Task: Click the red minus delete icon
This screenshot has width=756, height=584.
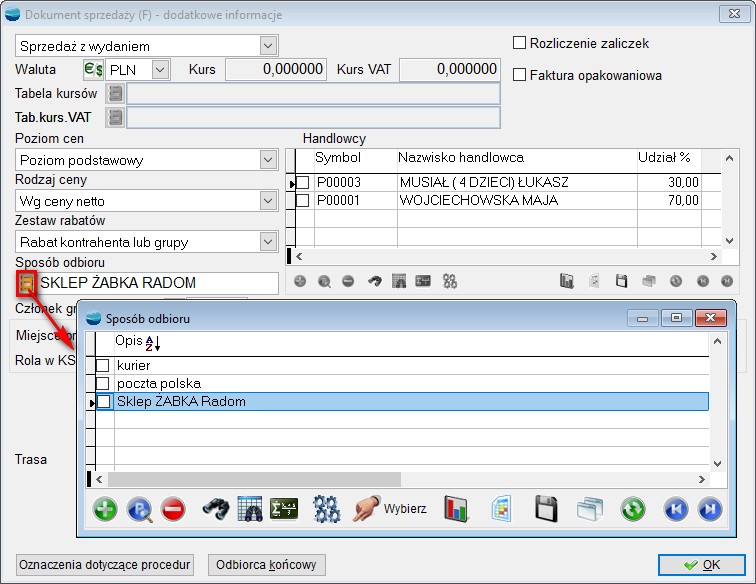Action: point(172,509)
